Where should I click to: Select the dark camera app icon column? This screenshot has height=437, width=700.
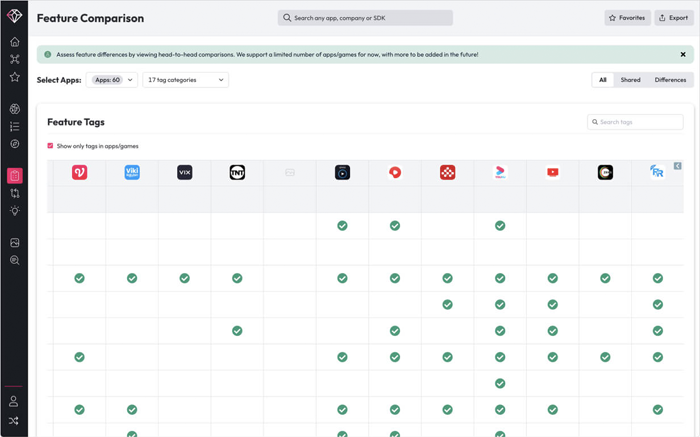[342, 172]
